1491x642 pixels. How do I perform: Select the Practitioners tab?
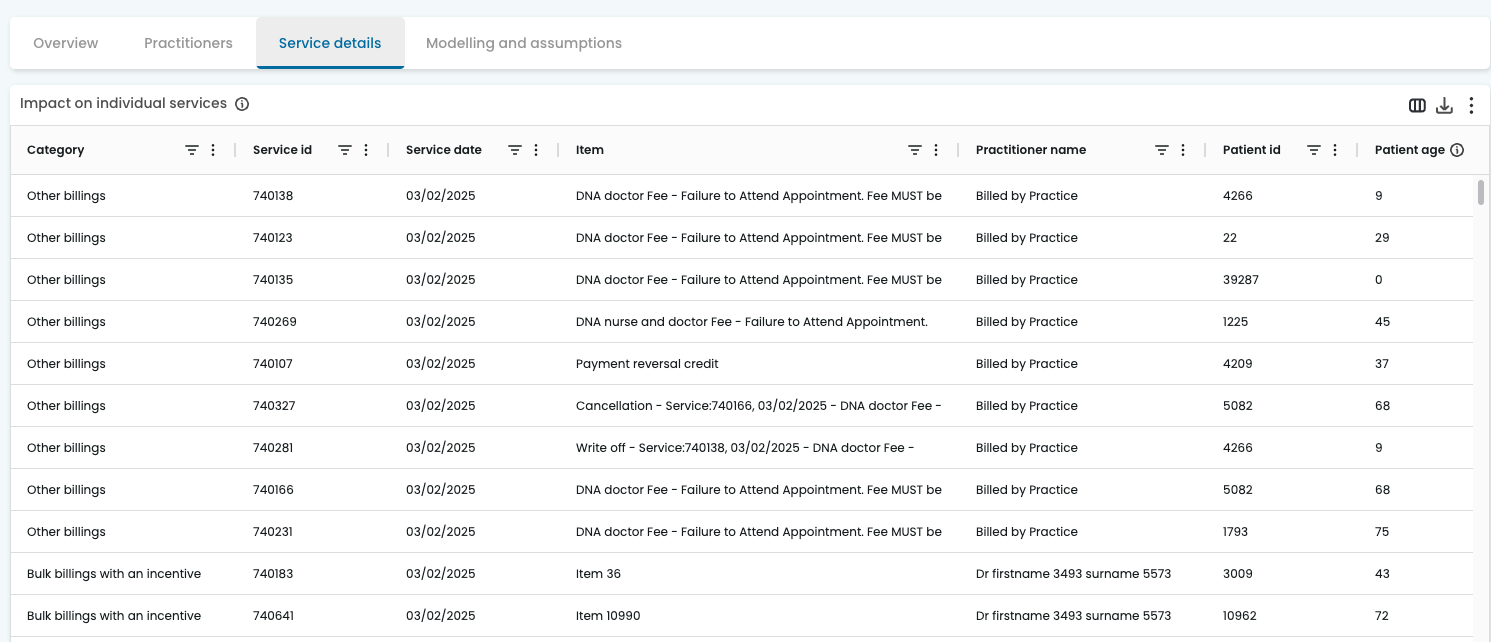pyautogui.click(x=188, y=43)
